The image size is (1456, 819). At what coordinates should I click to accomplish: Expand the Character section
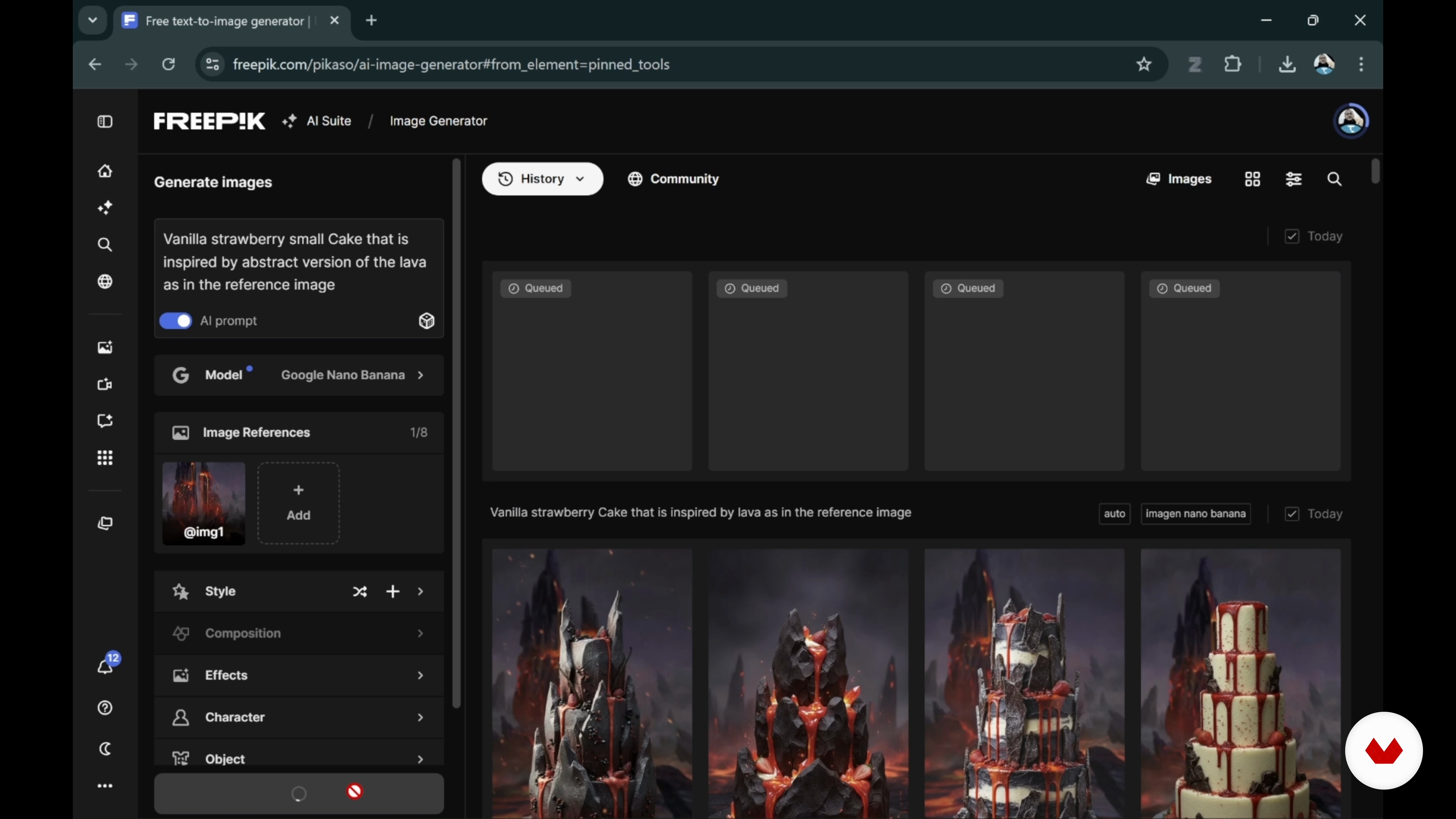click(x=299, y=717)
